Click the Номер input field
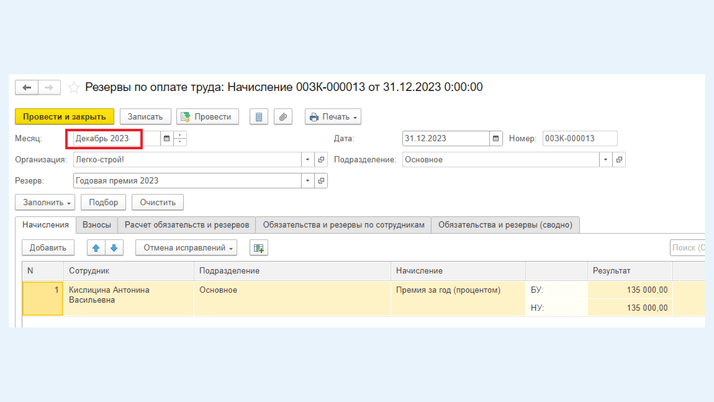The width and height of the screenshot is (714, 402). (x=579, y=139)
